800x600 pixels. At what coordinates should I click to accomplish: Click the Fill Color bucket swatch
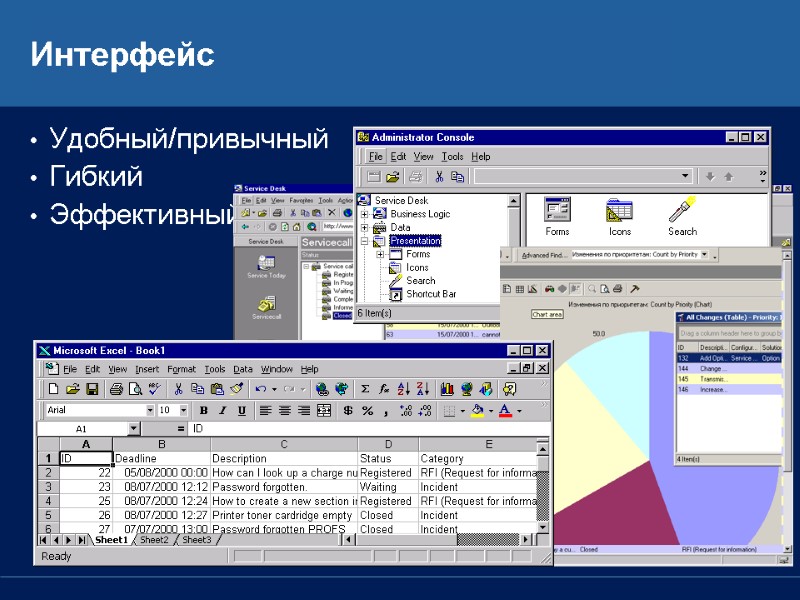coord(478,410)
